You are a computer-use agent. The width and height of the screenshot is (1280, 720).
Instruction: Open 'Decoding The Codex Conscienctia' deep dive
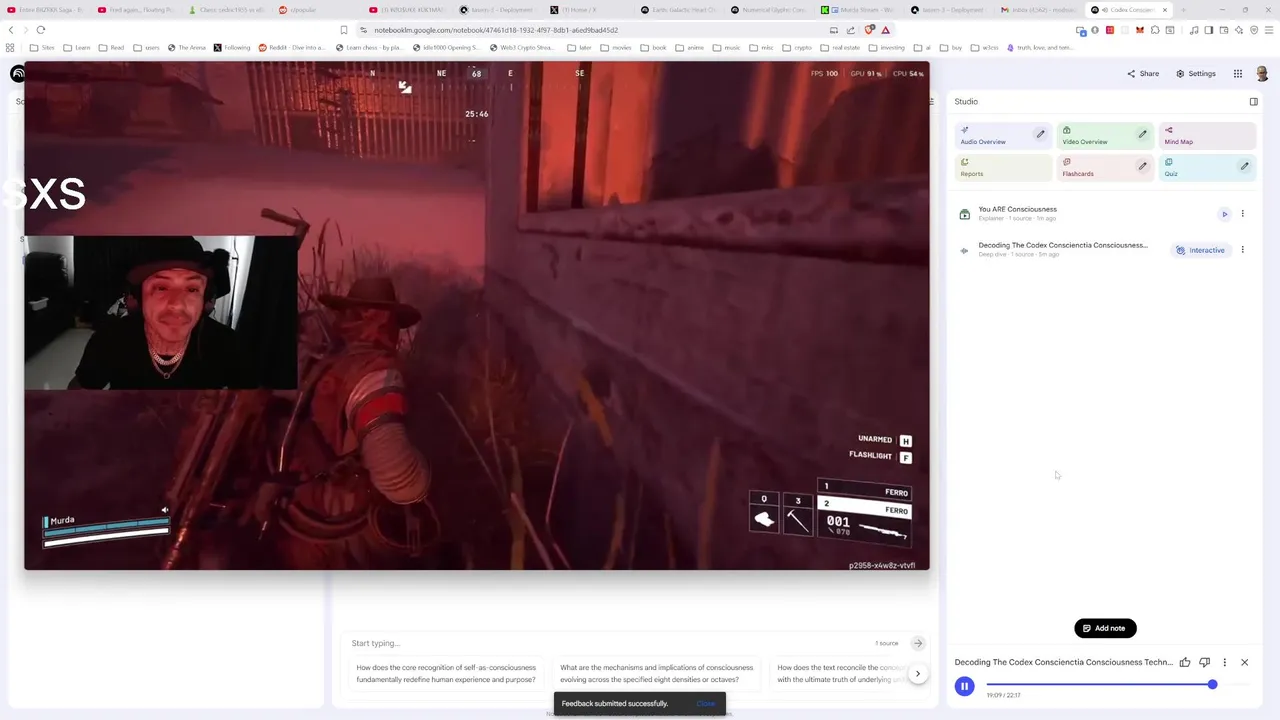tap(1062, 249)
